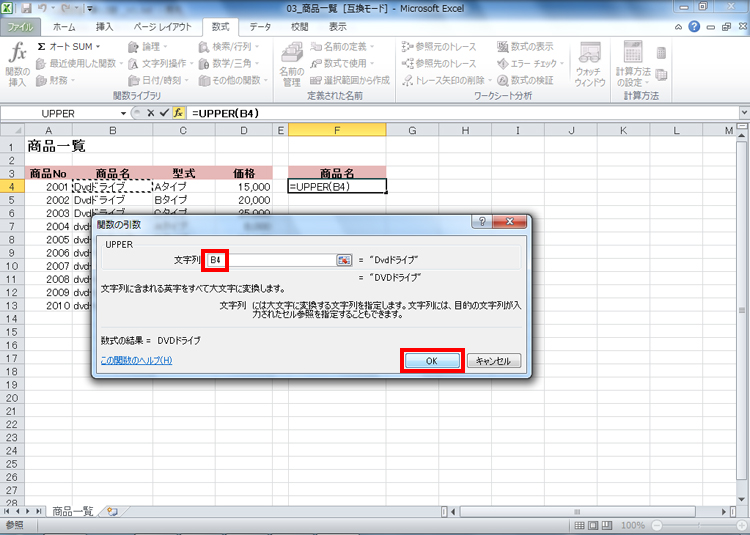Screen dimensions: 750x535
Task: Select the 商品一覧 sheet tab
Action: (x=72, y=511)
